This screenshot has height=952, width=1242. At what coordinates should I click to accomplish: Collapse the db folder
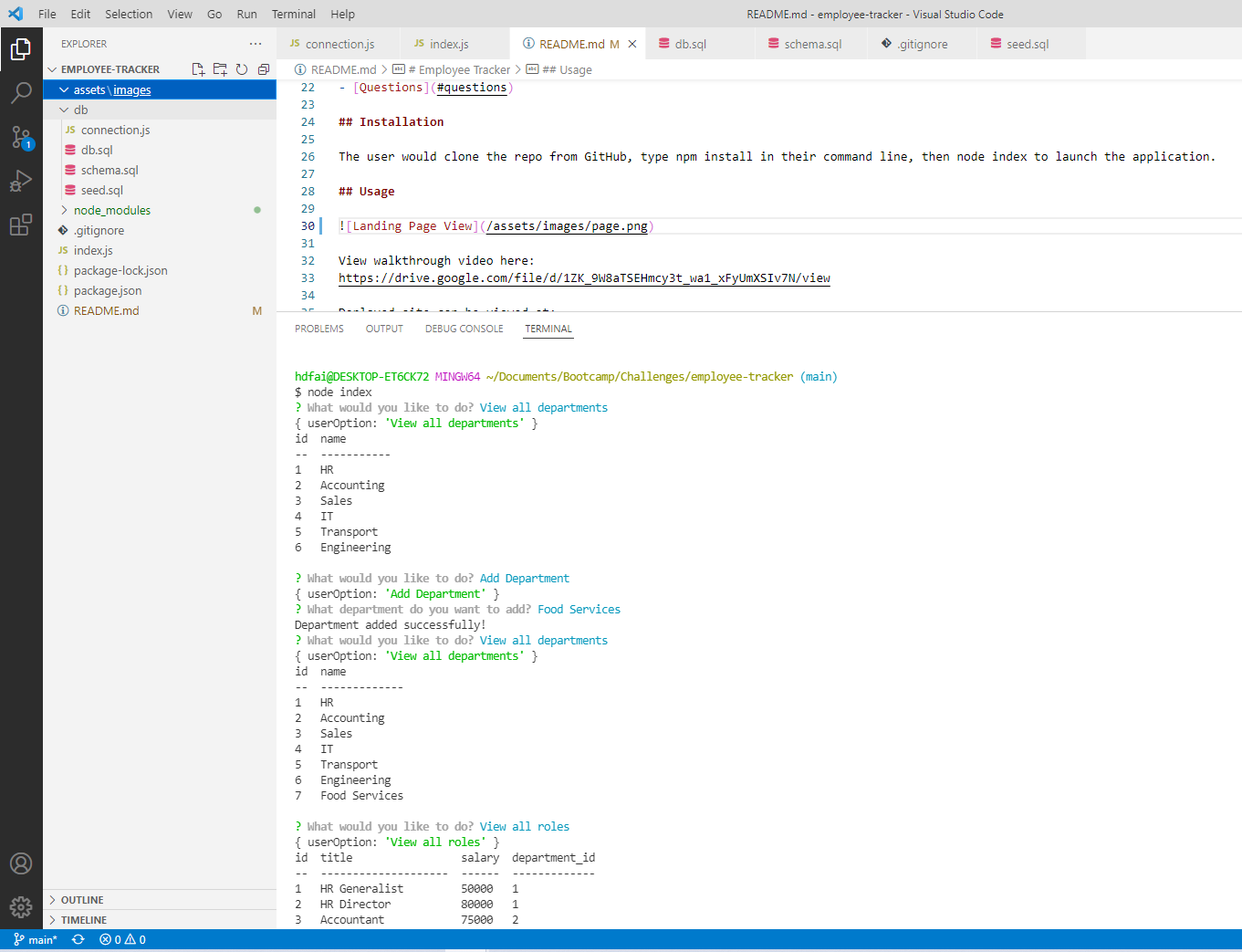point(80,110)
